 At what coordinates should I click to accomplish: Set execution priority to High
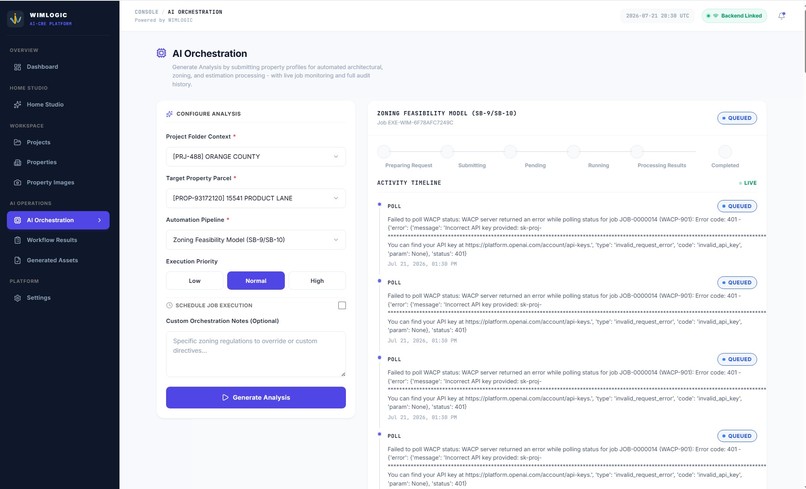[x=317, y=281]
